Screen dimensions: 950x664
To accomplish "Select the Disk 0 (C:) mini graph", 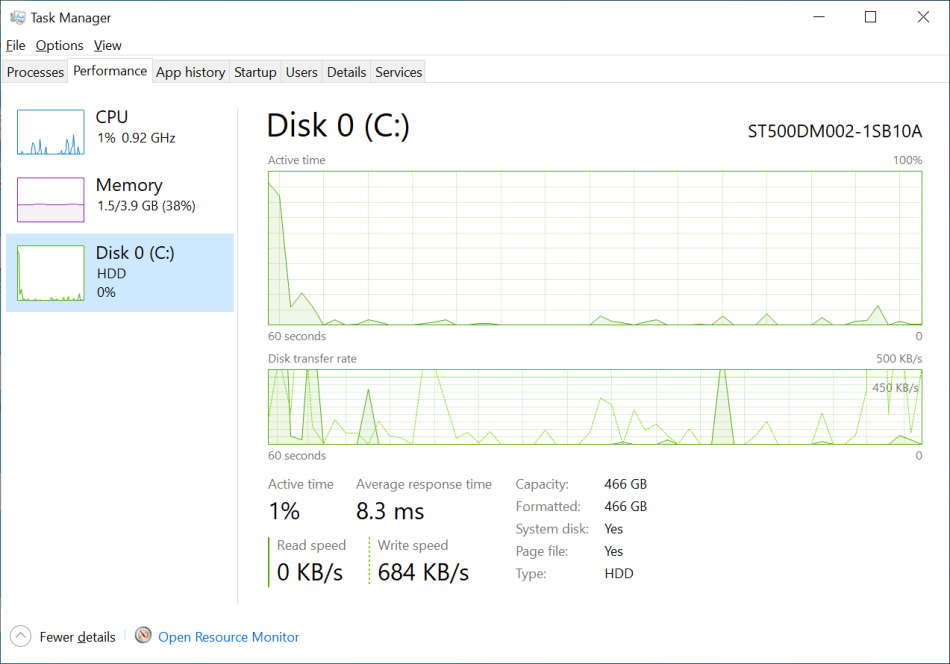I will coord(50,273).
